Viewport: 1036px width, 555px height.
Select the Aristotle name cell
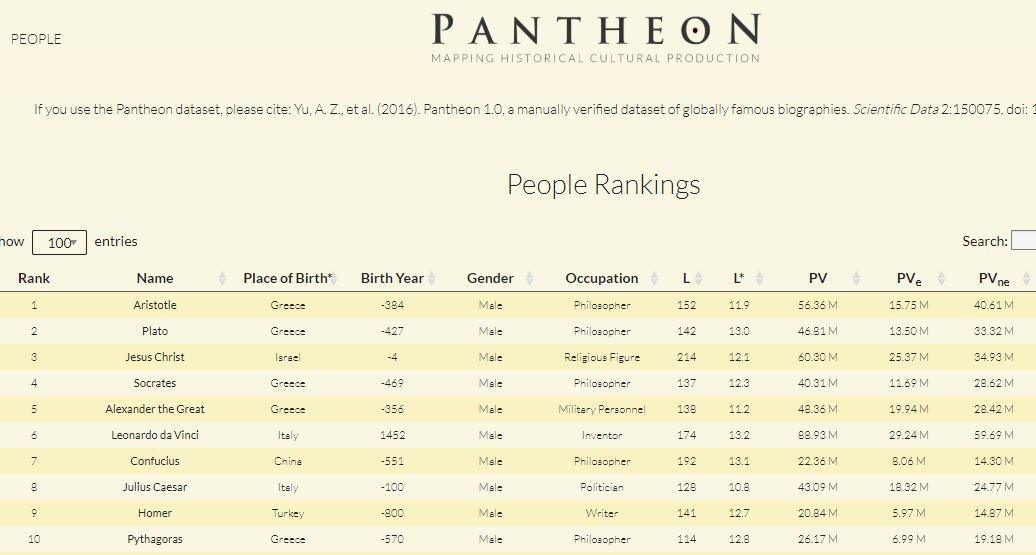click(x=155, y=305)
